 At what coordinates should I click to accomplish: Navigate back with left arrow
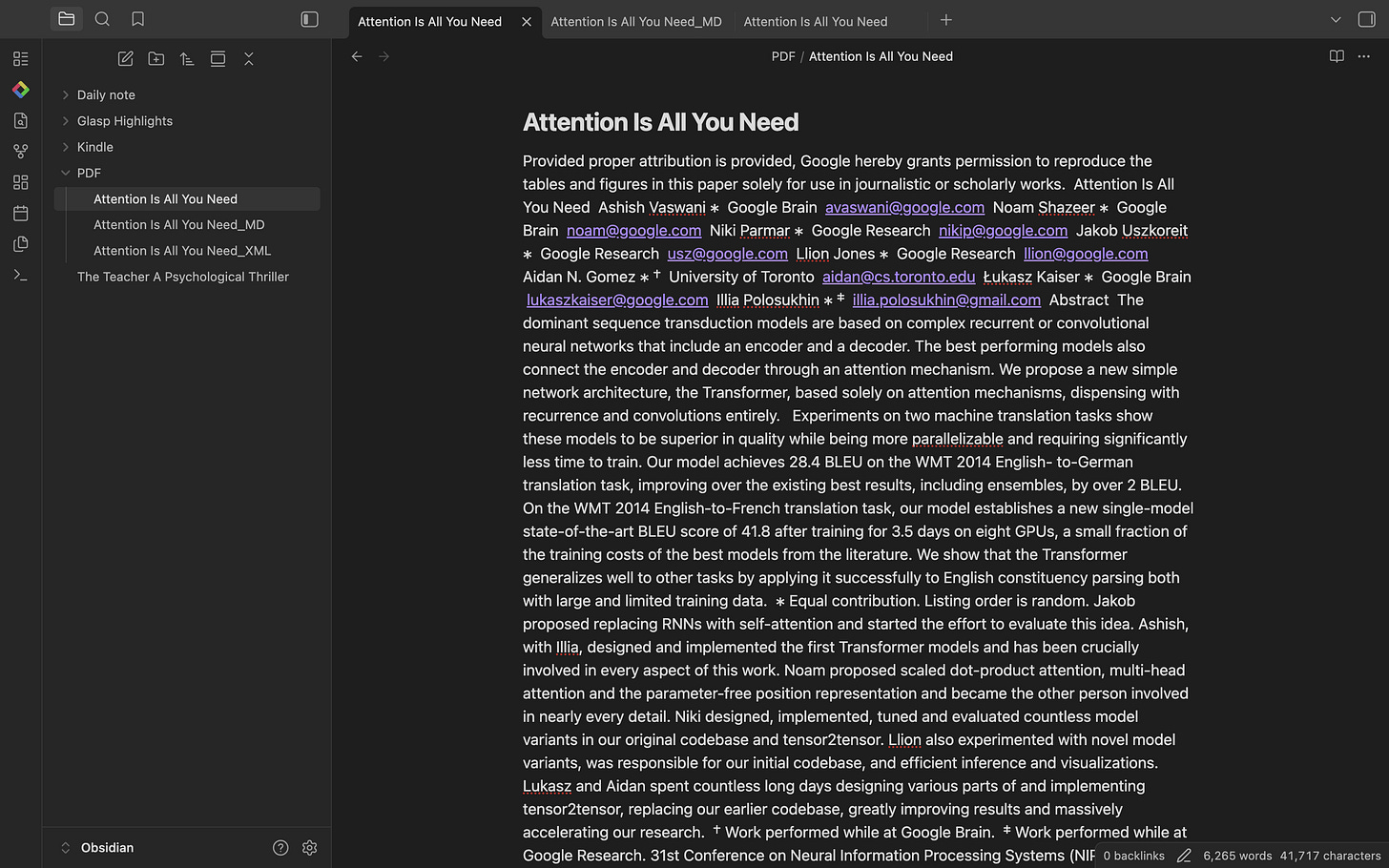(x=357, y=57)
